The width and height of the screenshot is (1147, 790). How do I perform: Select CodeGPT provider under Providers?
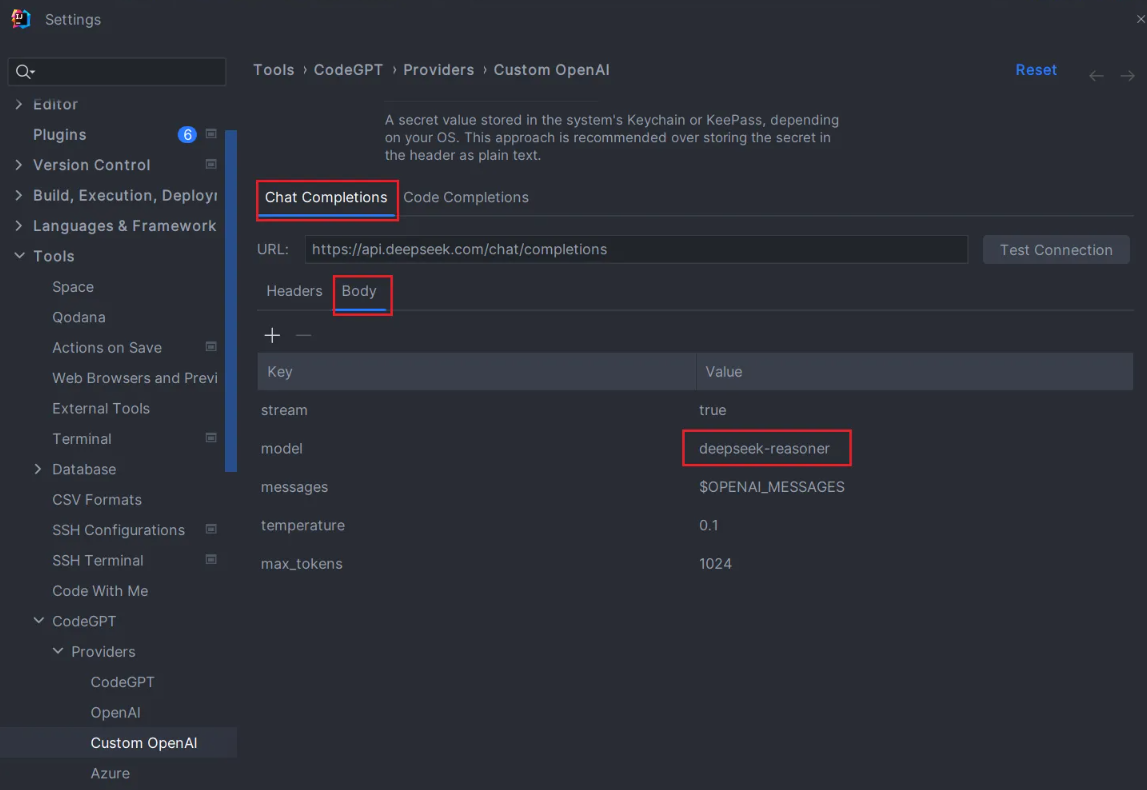(123, 682)
